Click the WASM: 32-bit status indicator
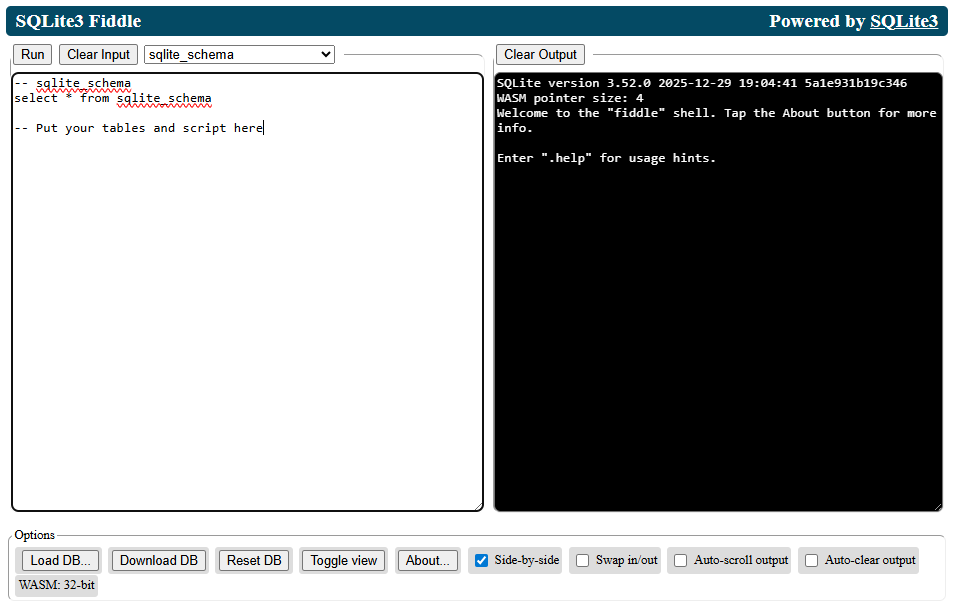Screen dimensions: 954x613 click(56, 585)
